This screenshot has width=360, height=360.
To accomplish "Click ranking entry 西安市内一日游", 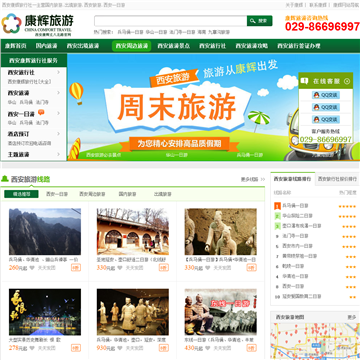I will pos(297,246).
